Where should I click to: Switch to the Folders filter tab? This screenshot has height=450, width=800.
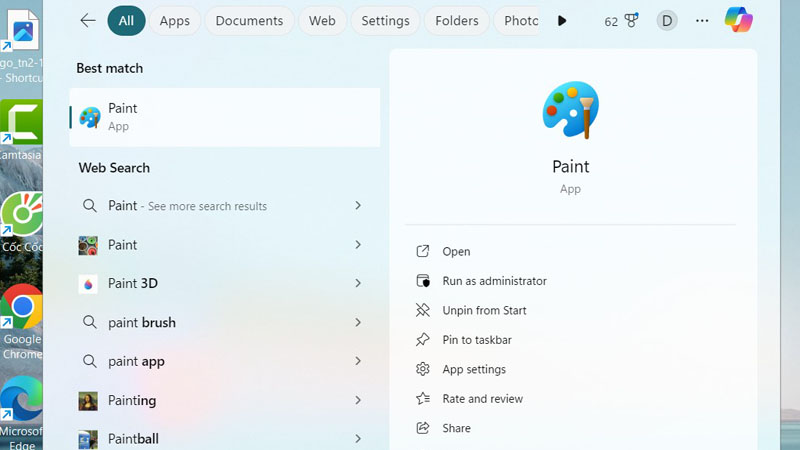tap(457, 20)
